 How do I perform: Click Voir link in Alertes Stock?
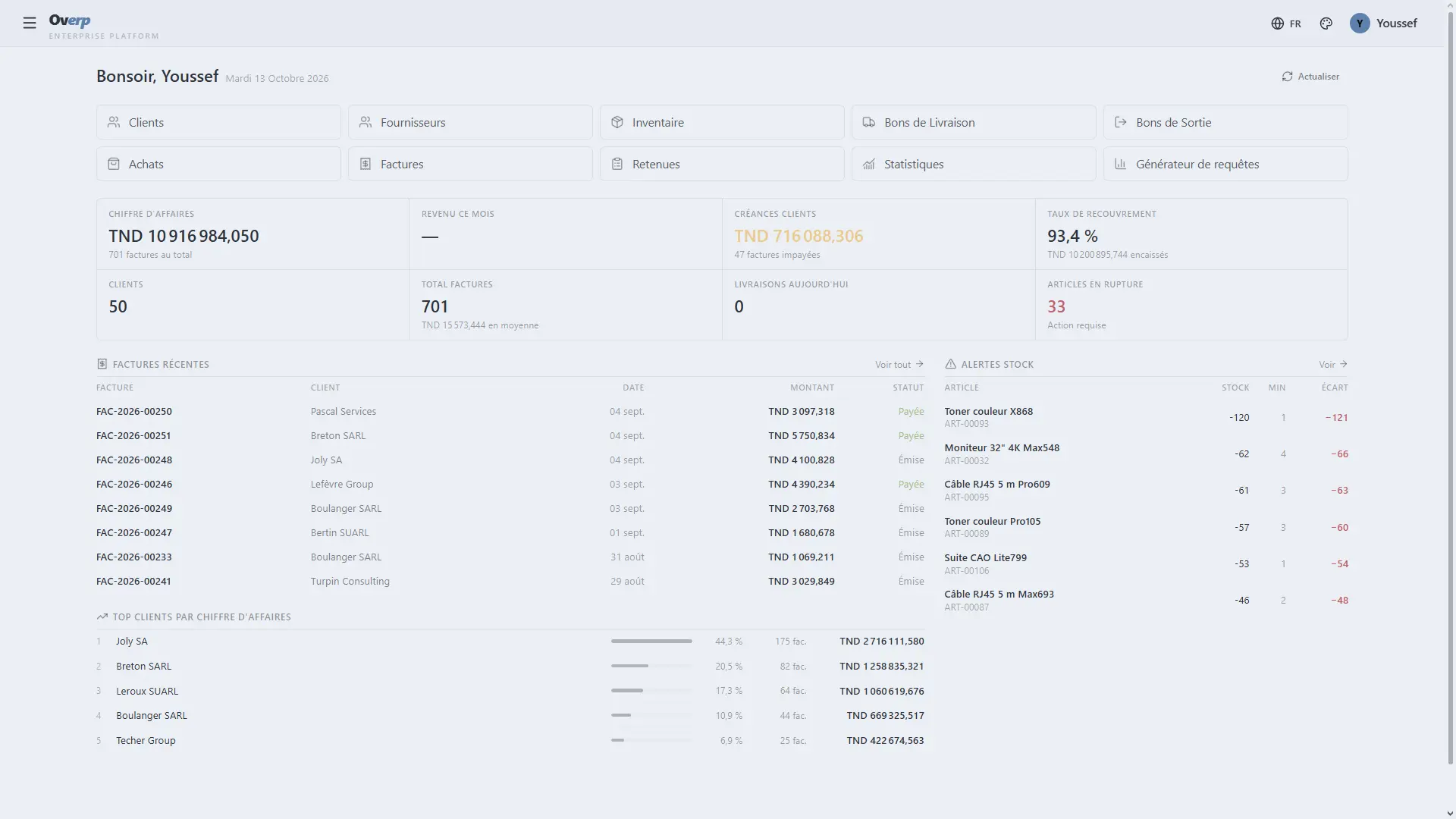(x=1333, y=365)
